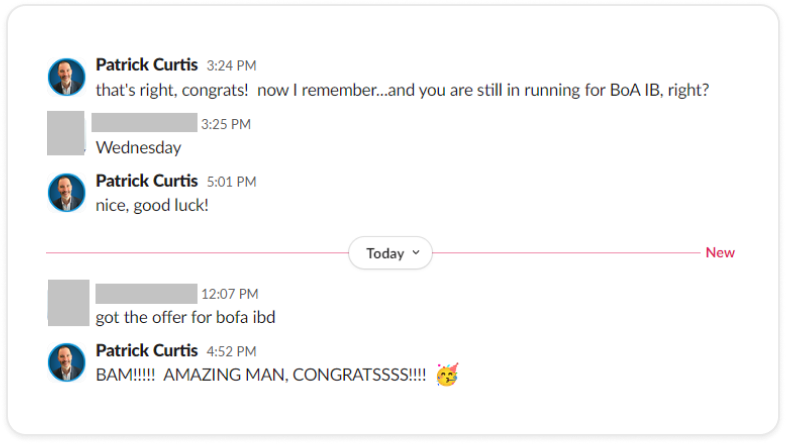Click the red New messages marker
786x444 pixels.
[x=720, y=253]
